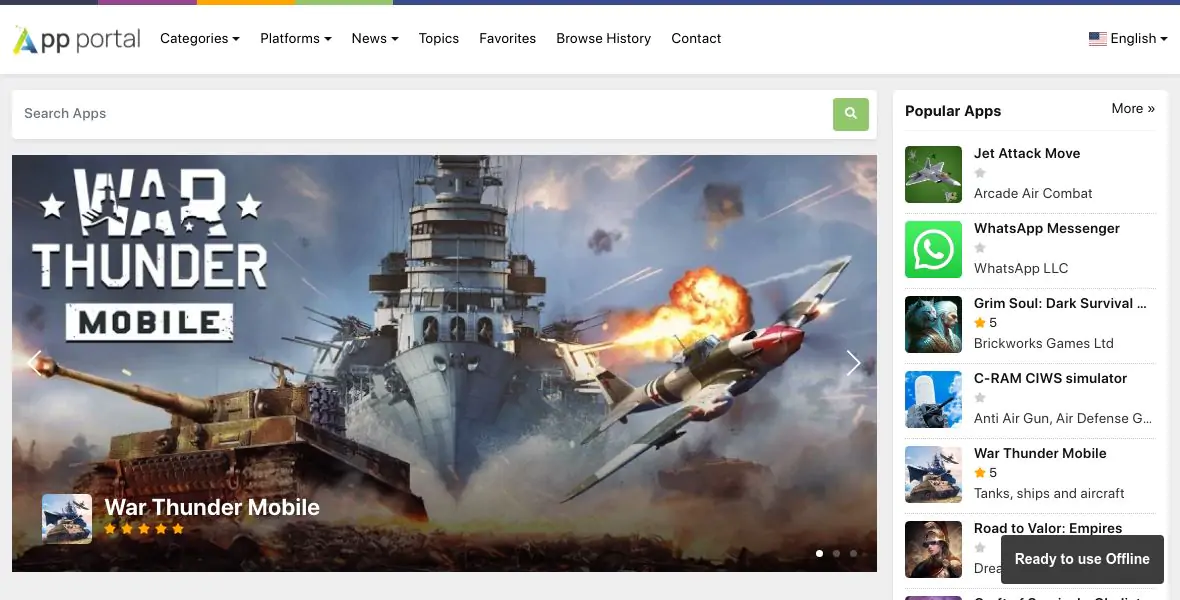Open the C-RAM CIWS simulator title link
The width and height of the screenshot is (1180, 600).
1050,379
